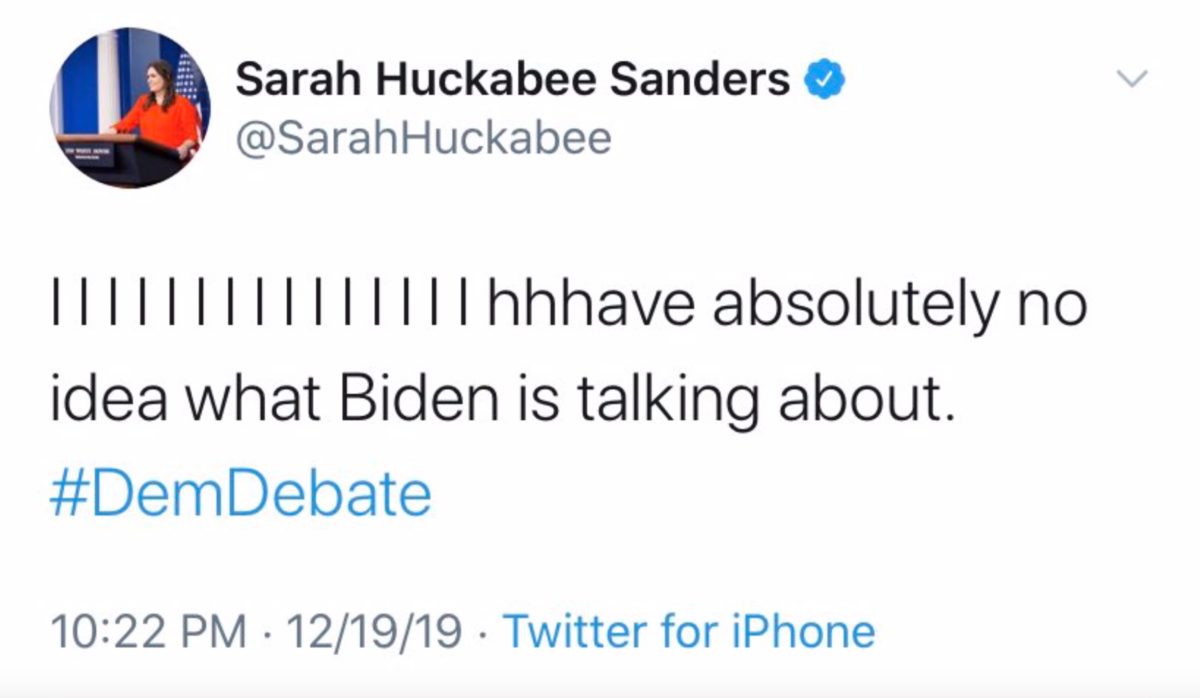The height and width of the screenshot is (698, 1200).
Task: Click the blue verified badge icon
Action: pos(823,80)
